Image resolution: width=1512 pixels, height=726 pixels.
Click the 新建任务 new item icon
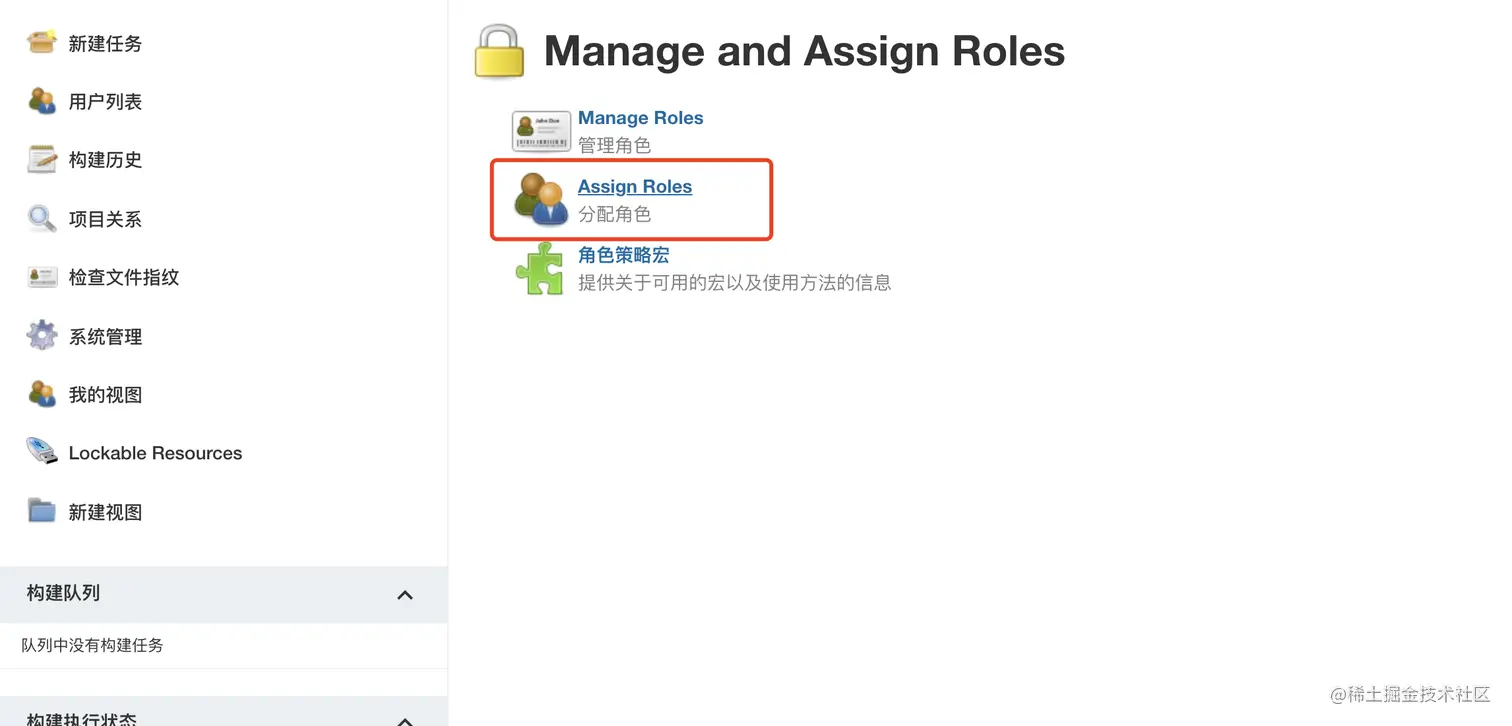click(x=42, y=43)
